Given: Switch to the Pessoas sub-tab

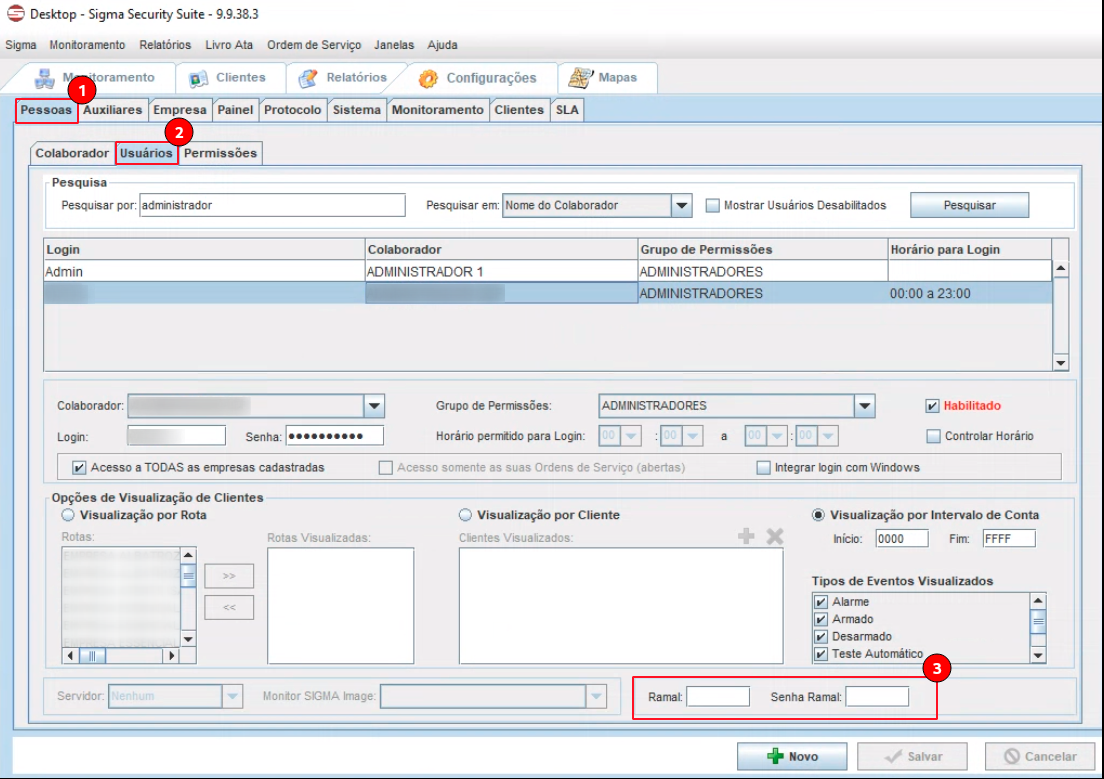Looking at the screenshot, I should pyautogui.click(x=46, y=110).
